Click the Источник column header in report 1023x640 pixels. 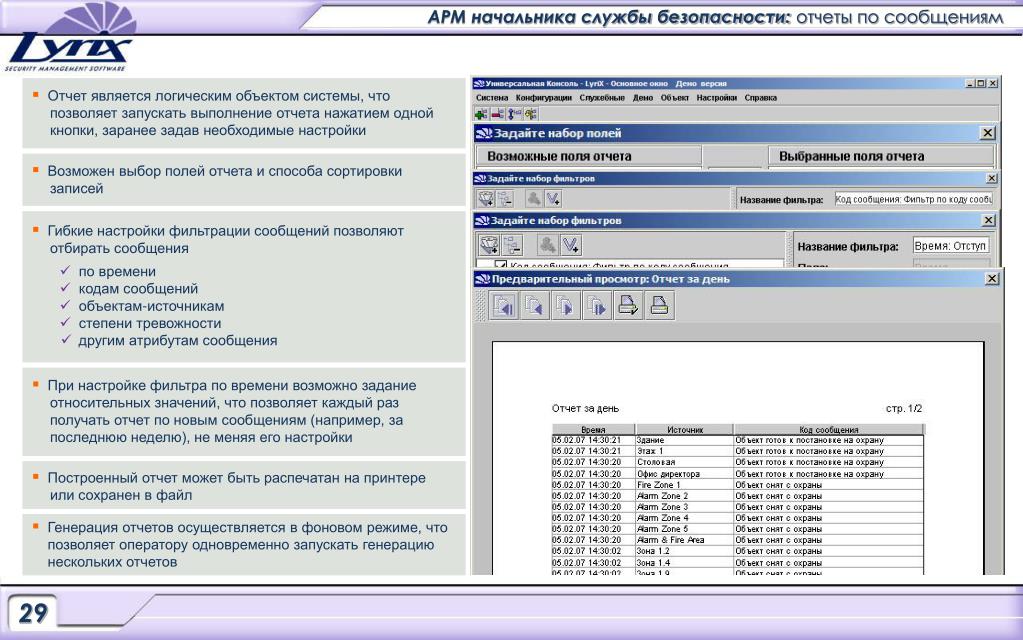coord(685,429)
